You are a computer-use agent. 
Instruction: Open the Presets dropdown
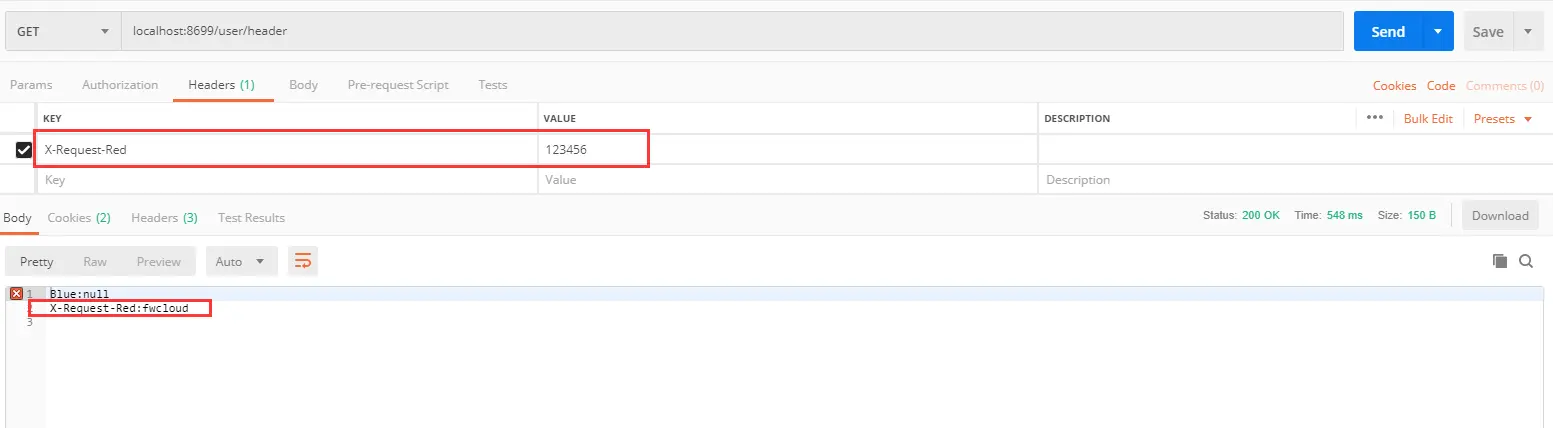[1502, 119]
